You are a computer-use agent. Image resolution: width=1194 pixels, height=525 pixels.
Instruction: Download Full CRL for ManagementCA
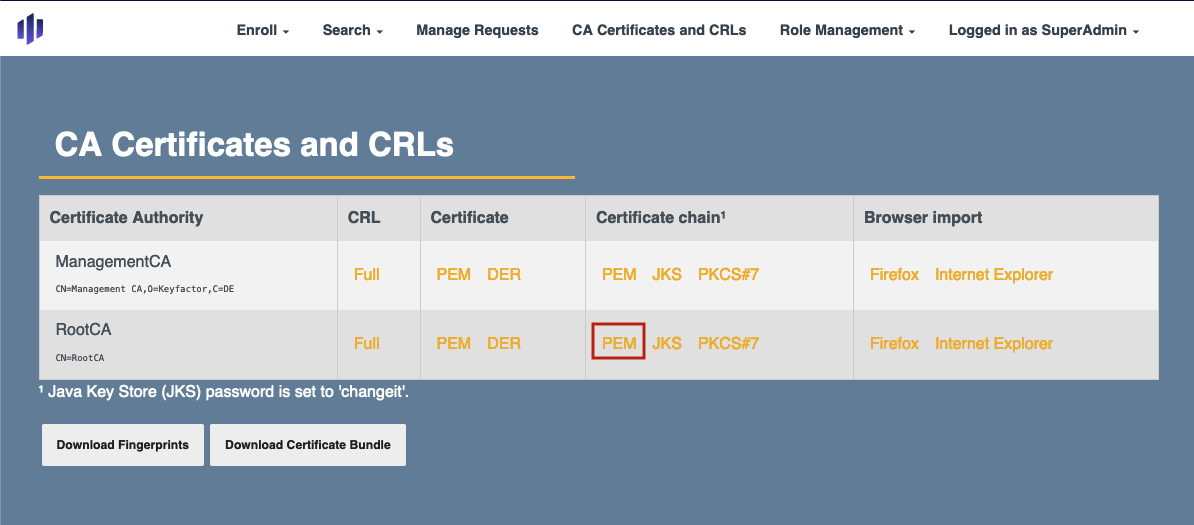click(367, 274)
